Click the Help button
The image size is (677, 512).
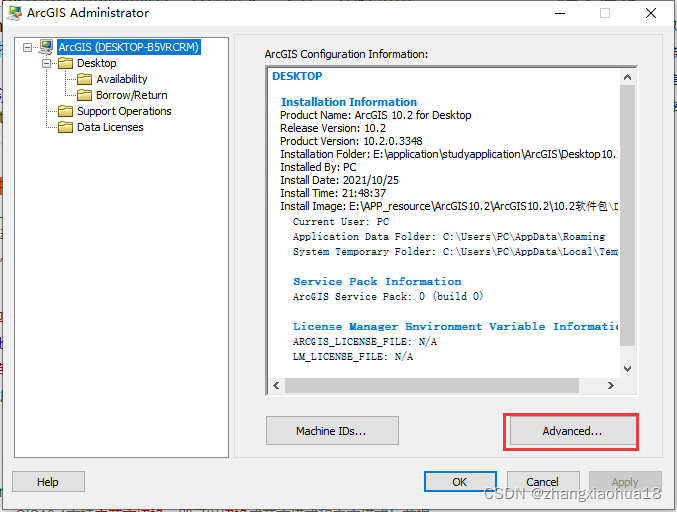[x=48, y=482]
